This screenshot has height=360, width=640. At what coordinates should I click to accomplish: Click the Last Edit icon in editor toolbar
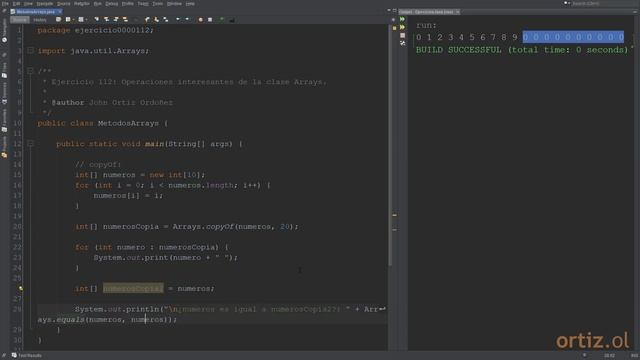tap(58, 20)
